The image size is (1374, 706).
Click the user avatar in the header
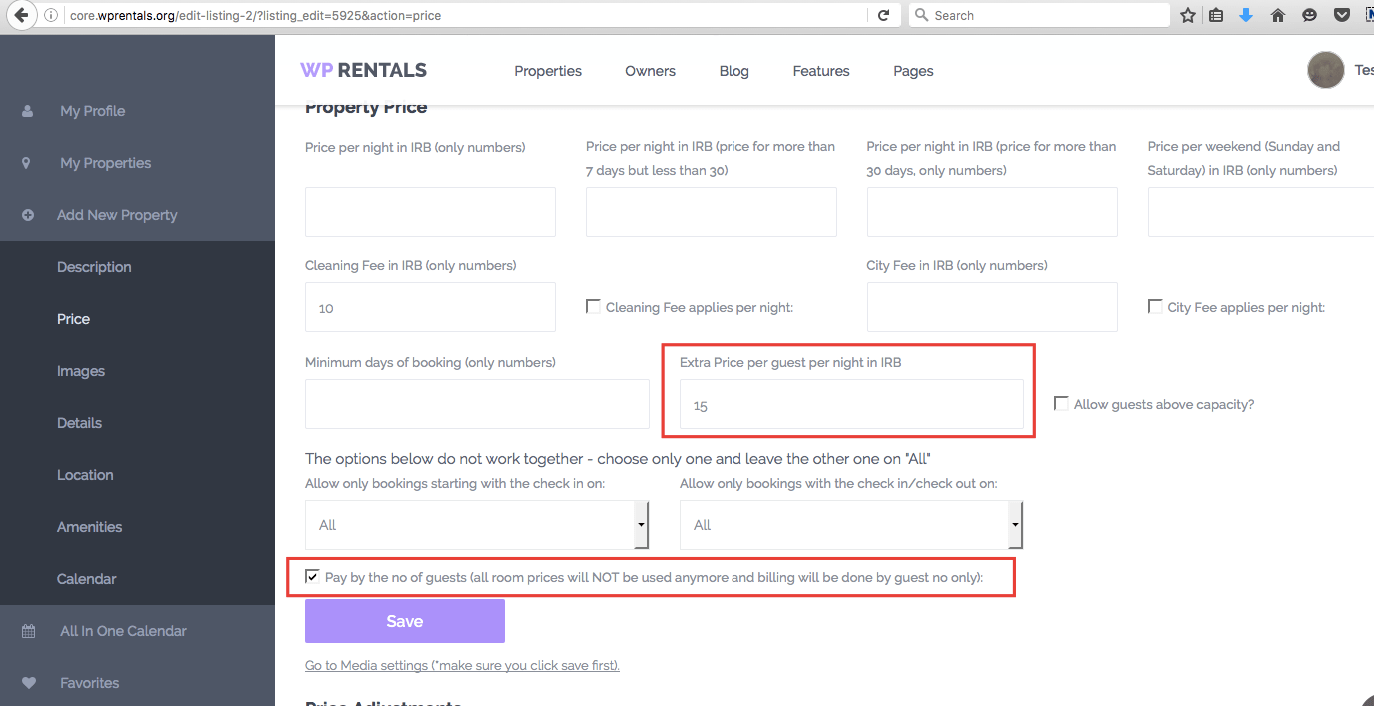pyautogui.click(x=1325, y=70)
